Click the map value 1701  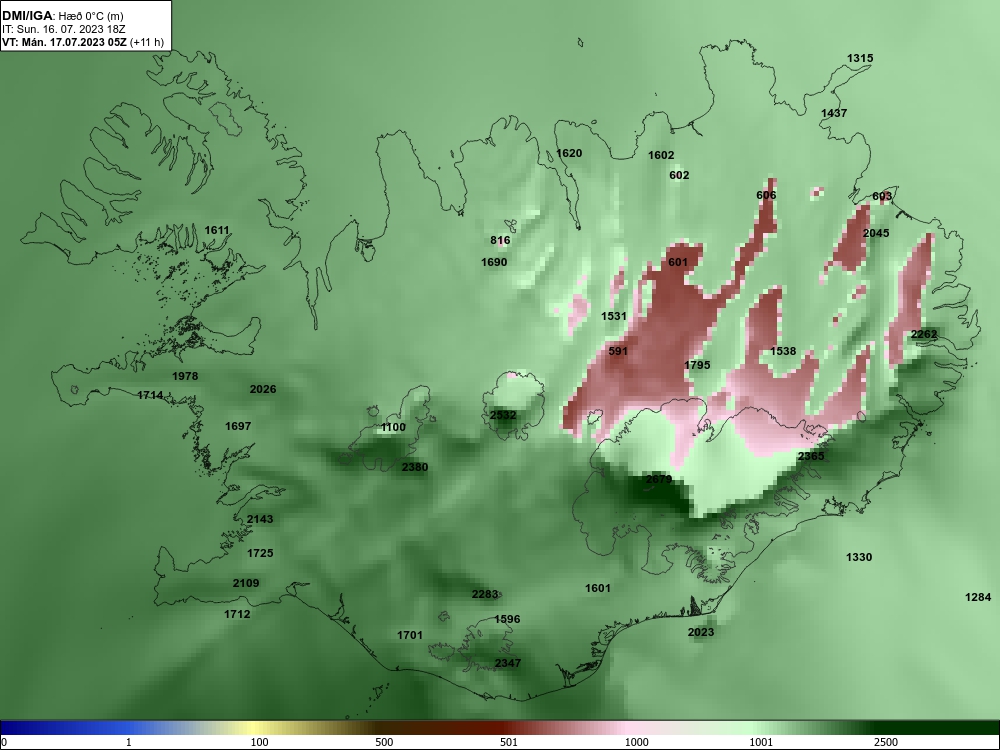click(409, 635)
